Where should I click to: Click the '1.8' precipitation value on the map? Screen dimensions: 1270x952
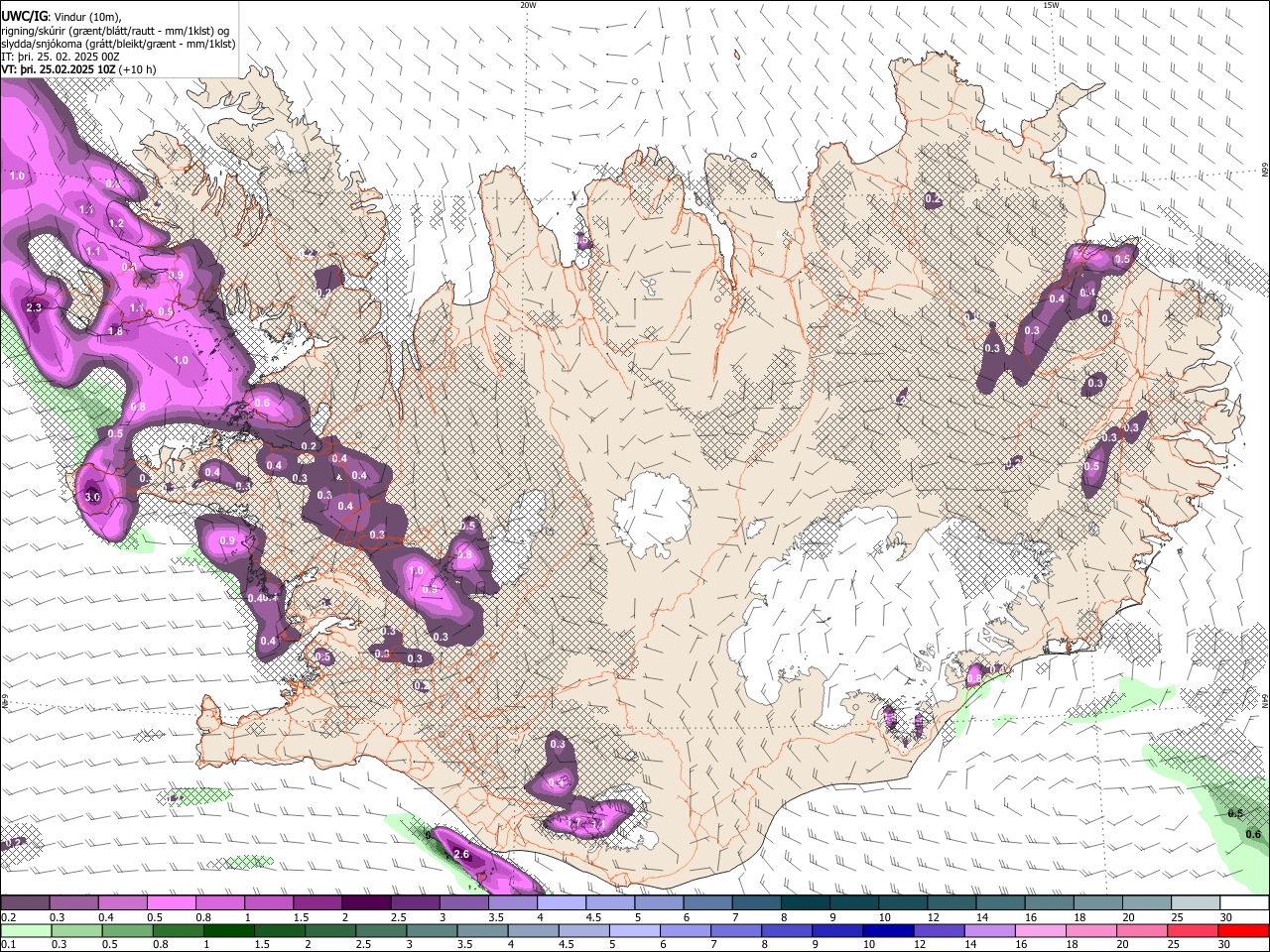click(x=115, y=331)
